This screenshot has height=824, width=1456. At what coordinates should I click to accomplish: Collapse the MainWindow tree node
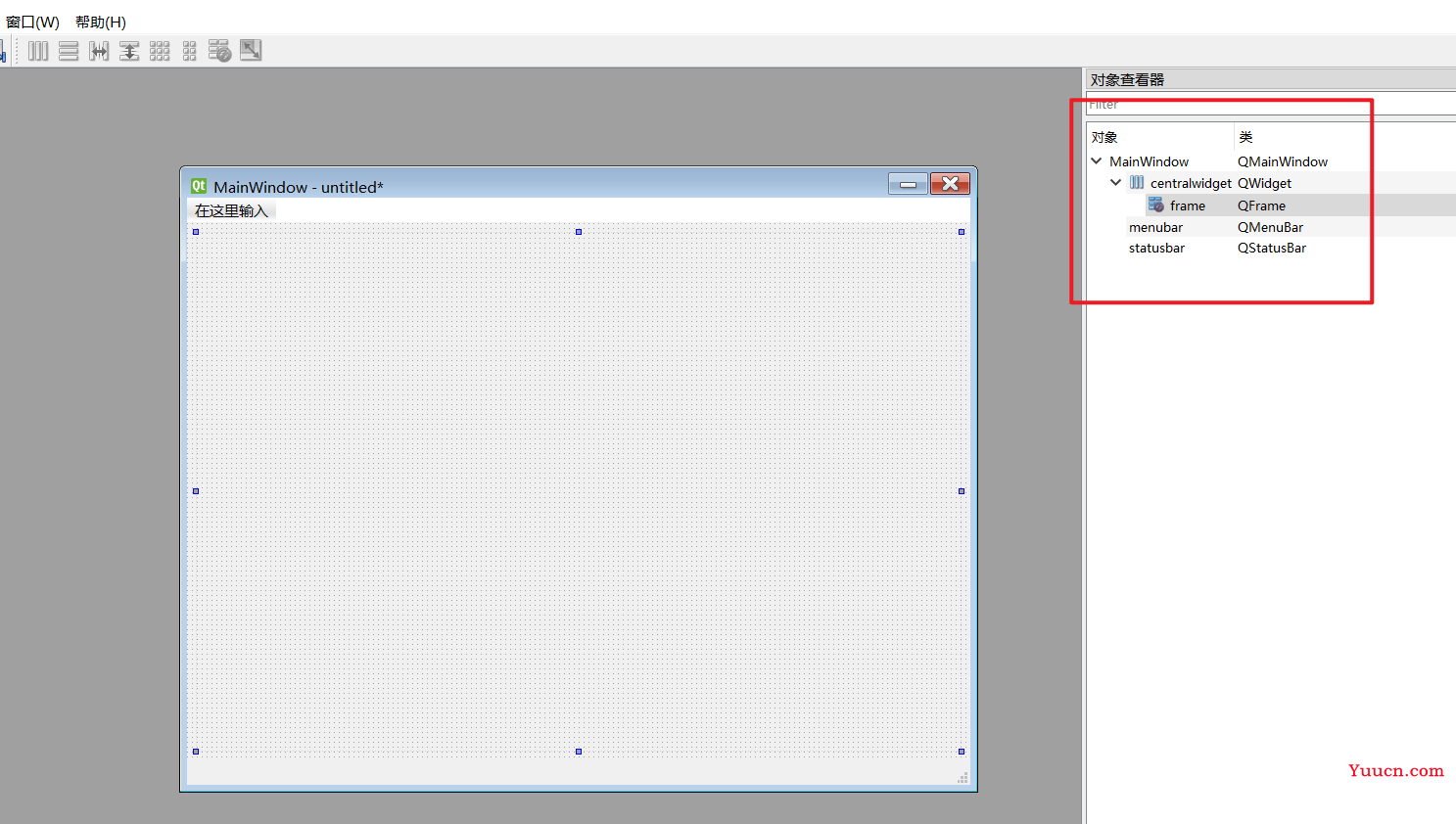1097,161
